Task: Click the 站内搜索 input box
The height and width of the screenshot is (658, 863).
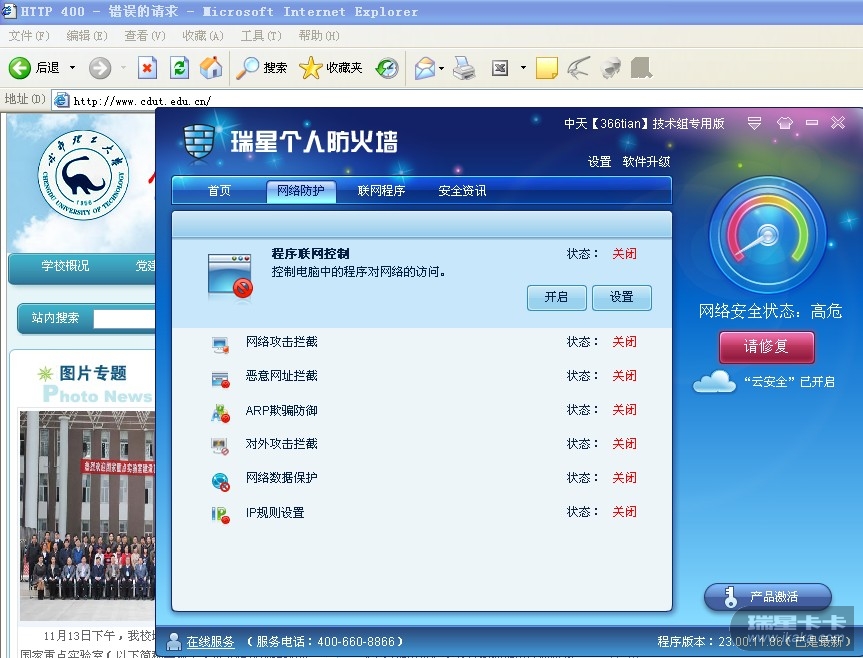Action: [x=124, y=319]
